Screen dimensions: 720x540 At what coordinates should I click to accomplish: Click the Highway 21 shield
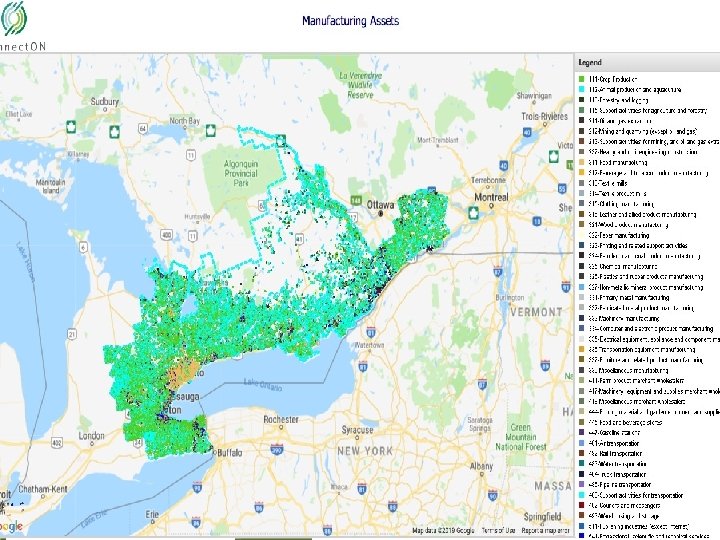72,334
